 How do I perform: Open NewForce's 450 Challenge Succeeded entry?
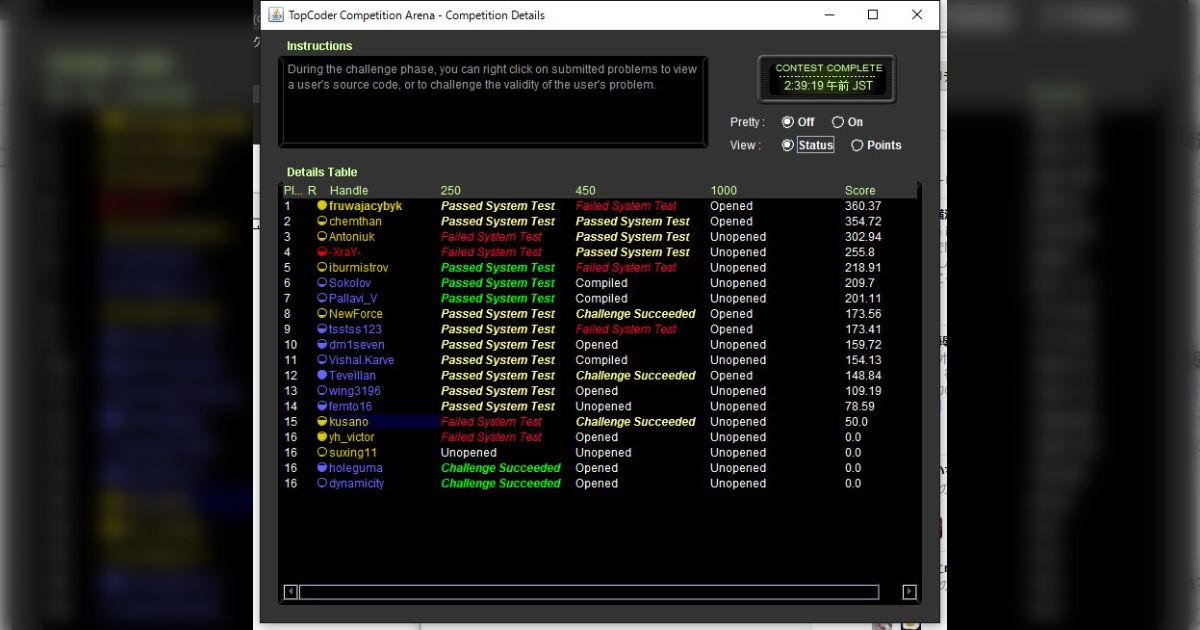tap(635, 314)
